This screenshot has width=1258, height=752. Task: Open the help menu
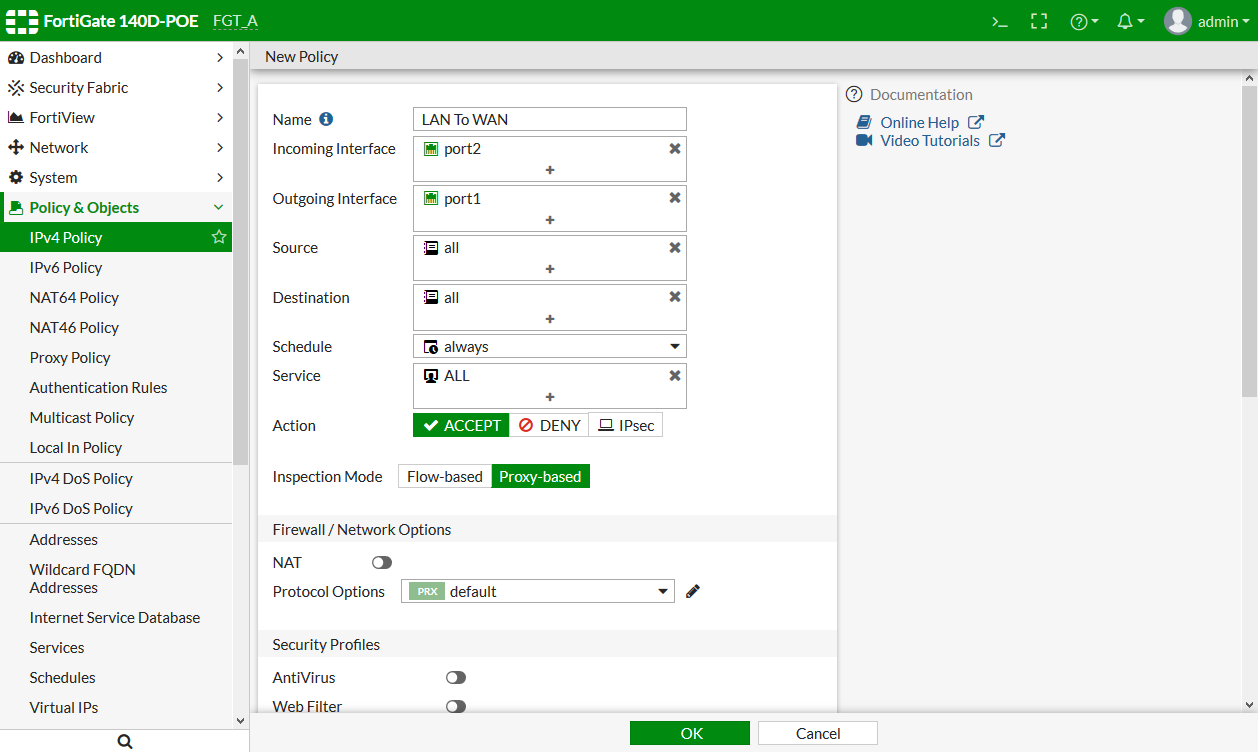pyautogui.click(x=1079, y=20)
